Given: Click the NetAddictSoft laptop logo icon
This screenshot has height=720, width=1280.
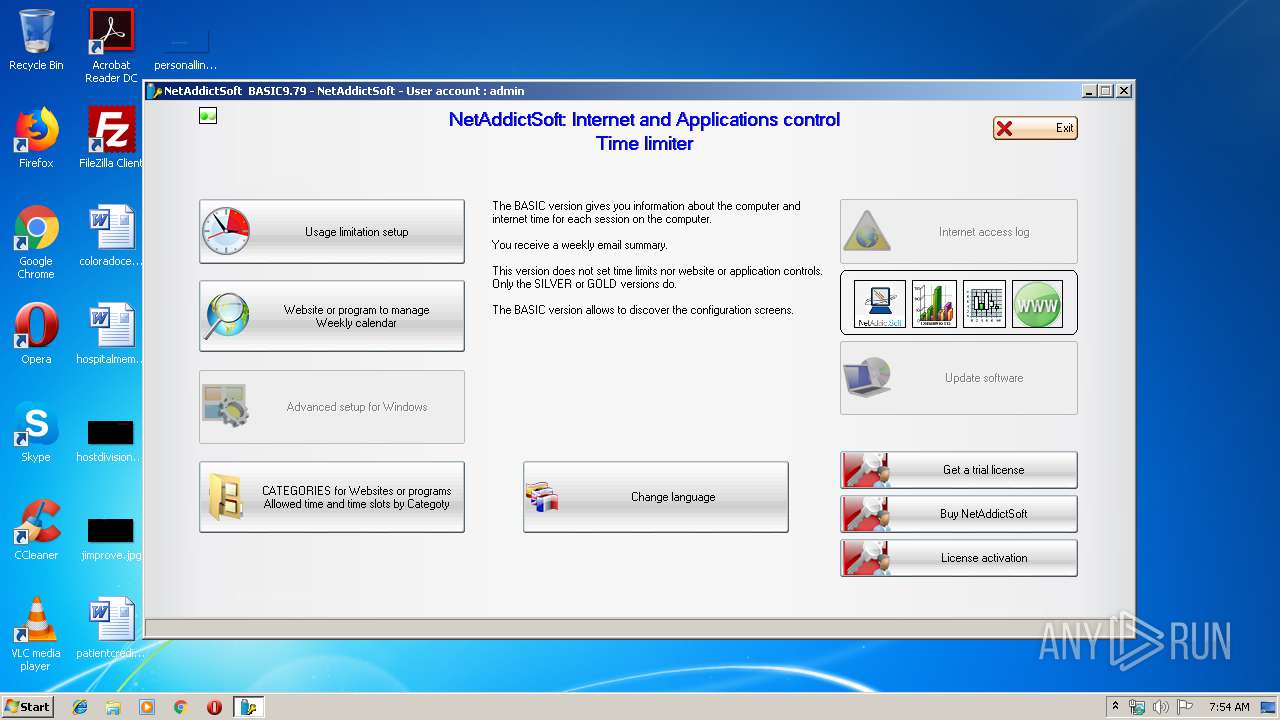Looking at the screenshot, I should click(x=880, y=303).
